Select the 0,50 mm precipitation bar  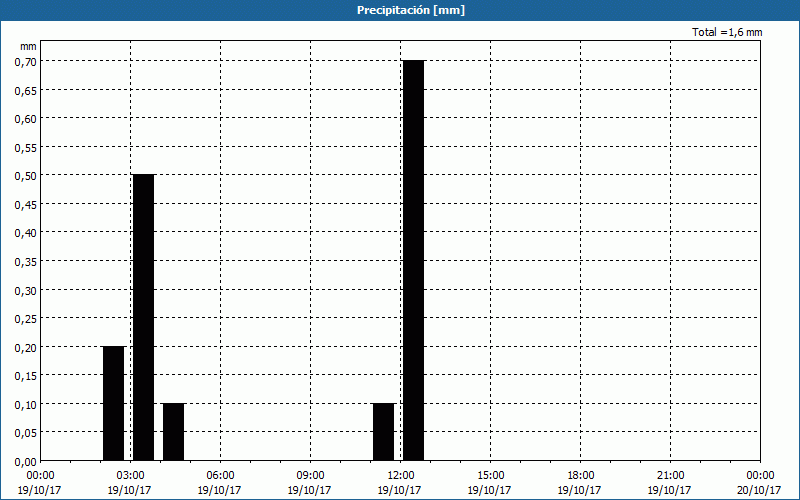[143, 317]
